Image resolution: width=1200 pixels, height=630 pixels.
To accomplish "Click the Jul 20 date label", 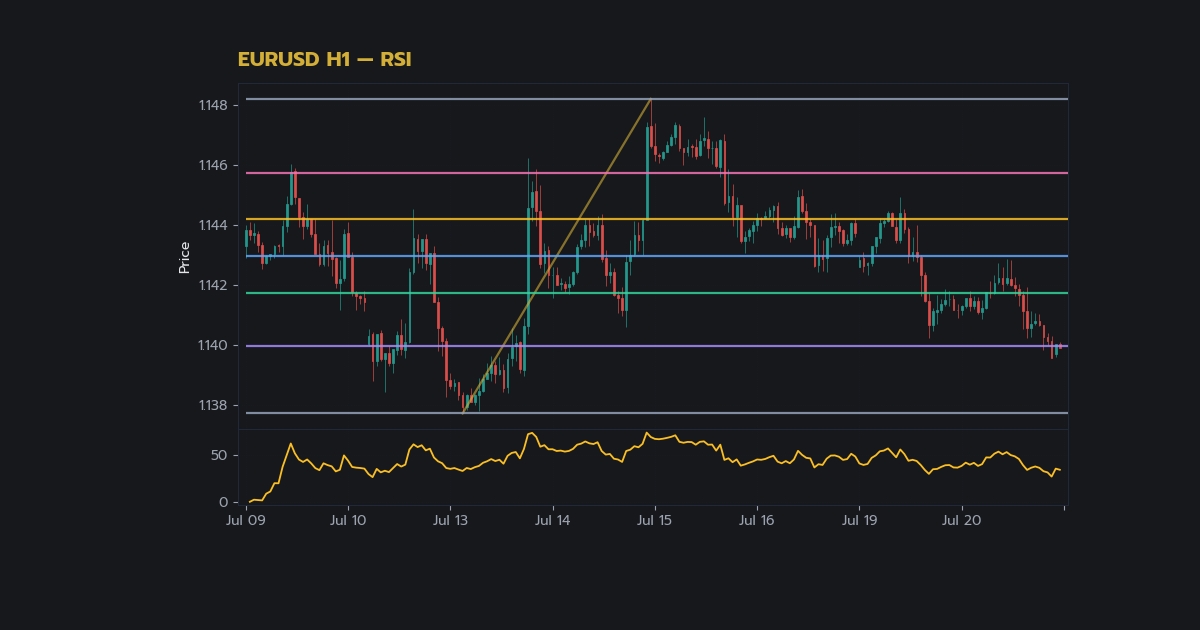I will click(962, 520).
